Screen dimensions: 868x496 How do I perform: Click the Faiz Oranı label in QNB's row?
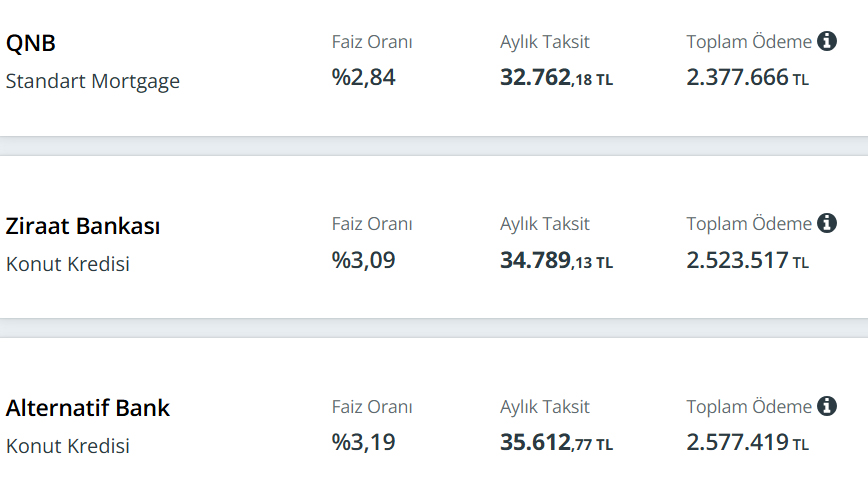point(372,42)
